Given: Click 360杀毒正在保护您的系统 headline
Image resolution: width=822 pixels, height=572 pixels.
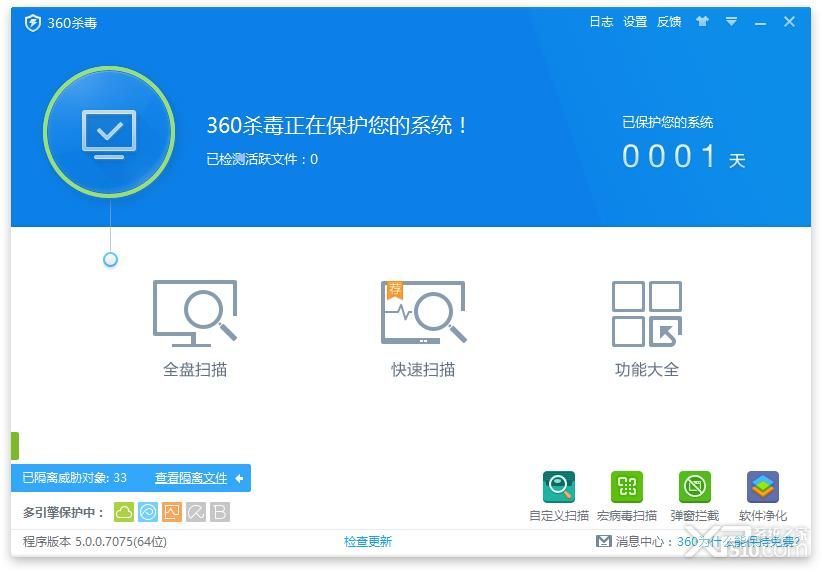Looking at the screenshot, I should (337, 125).
